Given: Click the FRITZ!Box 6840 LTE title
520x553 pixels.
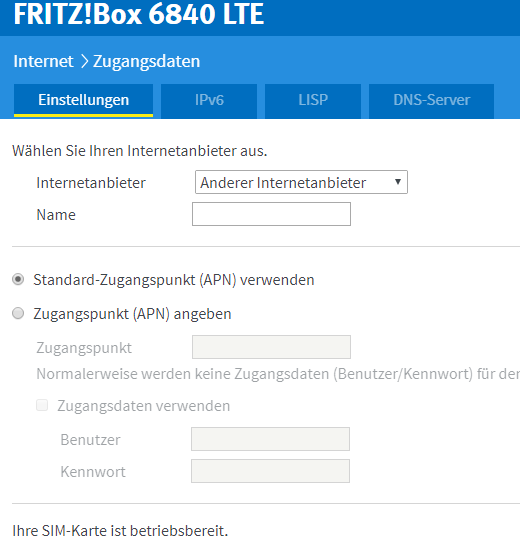Looking at the screenshot, I should pyautogui.click(x=139, y=14).
